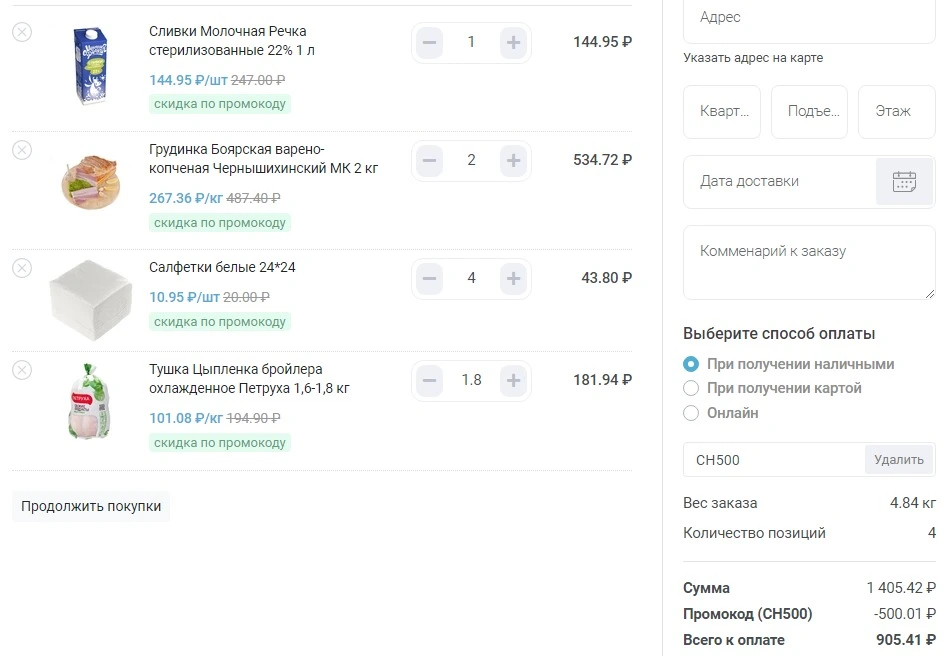Viewport: 949px width, 656px height.
Task: Select При получении картой payment option
Action: [691, 389]
